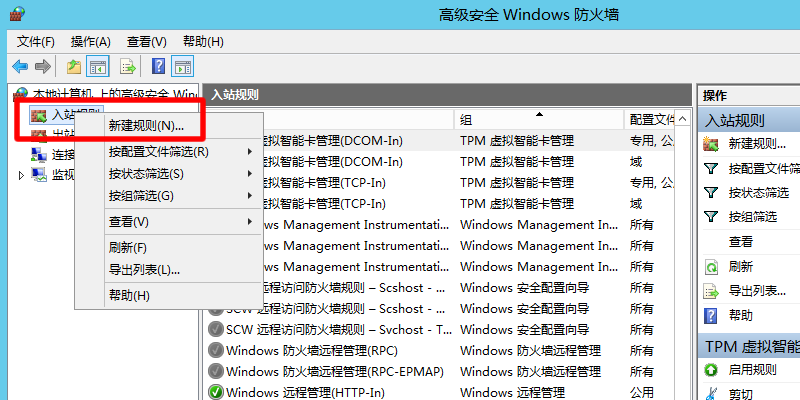Click the blue help question-mark toolbar icon
The height and width of the screenshot is (400, 800).
[158, 67]
